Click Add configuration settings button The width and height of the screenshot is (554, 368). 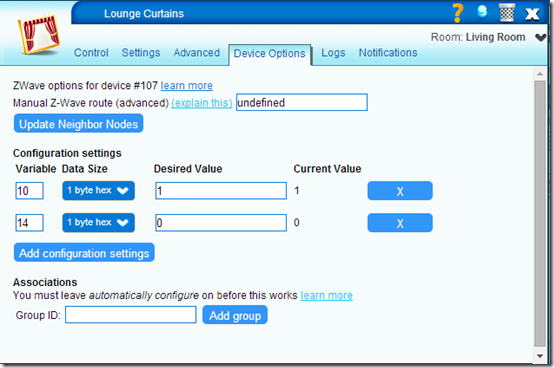point(84,253)
